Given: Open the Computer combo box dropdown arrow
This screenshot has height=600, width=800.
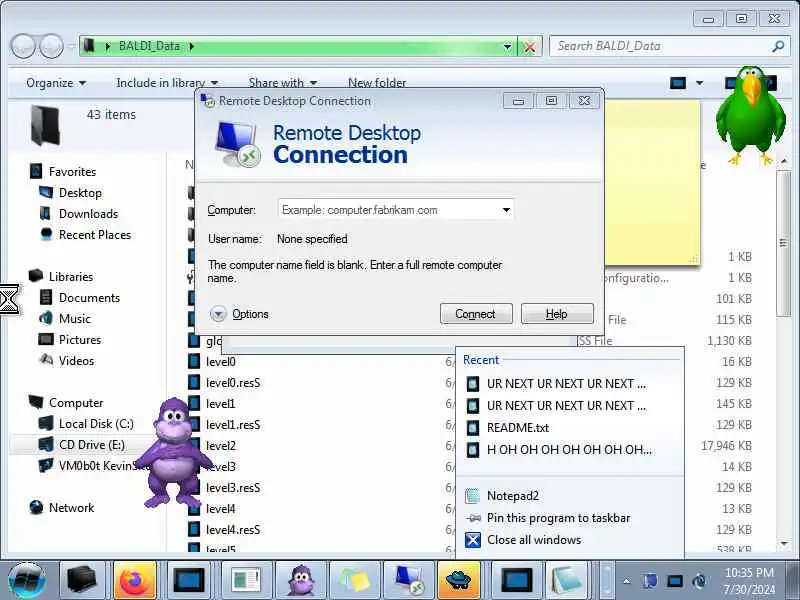Looking at the screenshot, I should (506, 210).
